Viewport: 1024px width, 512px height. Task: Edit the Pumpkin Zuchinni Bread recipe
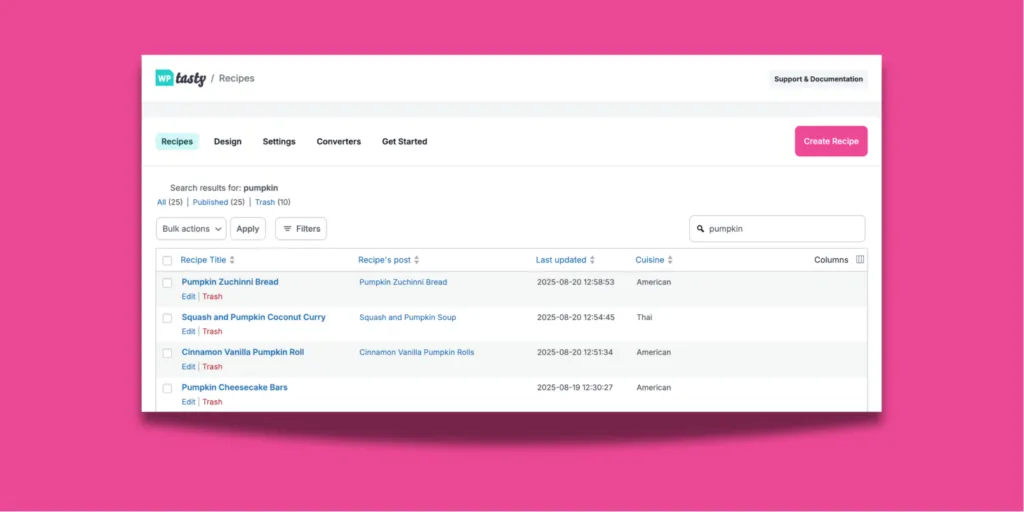pos(188,296)
